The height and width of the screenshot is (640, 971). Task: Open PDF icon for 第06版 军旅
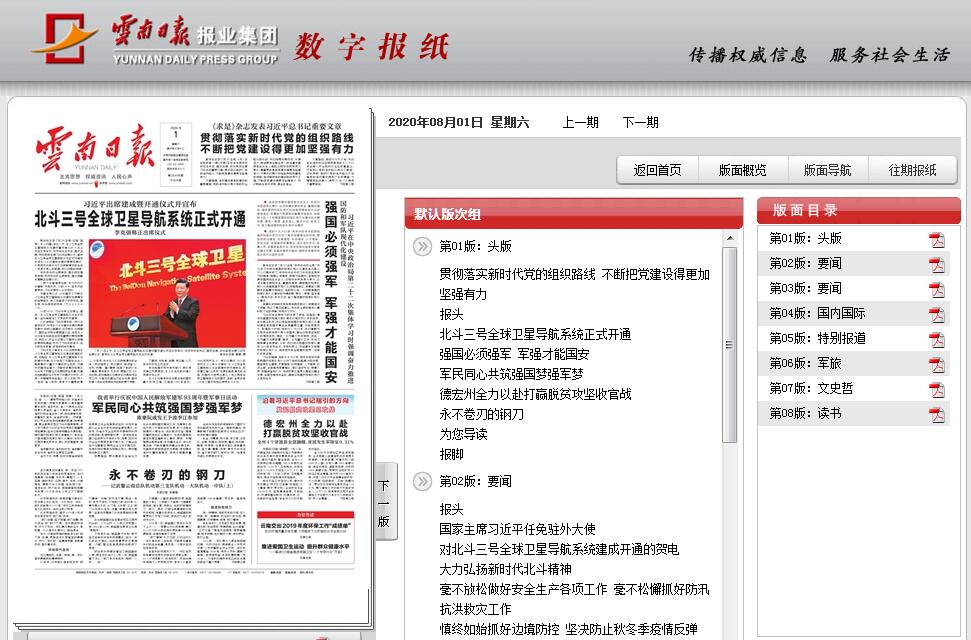(x=936, y=364)
